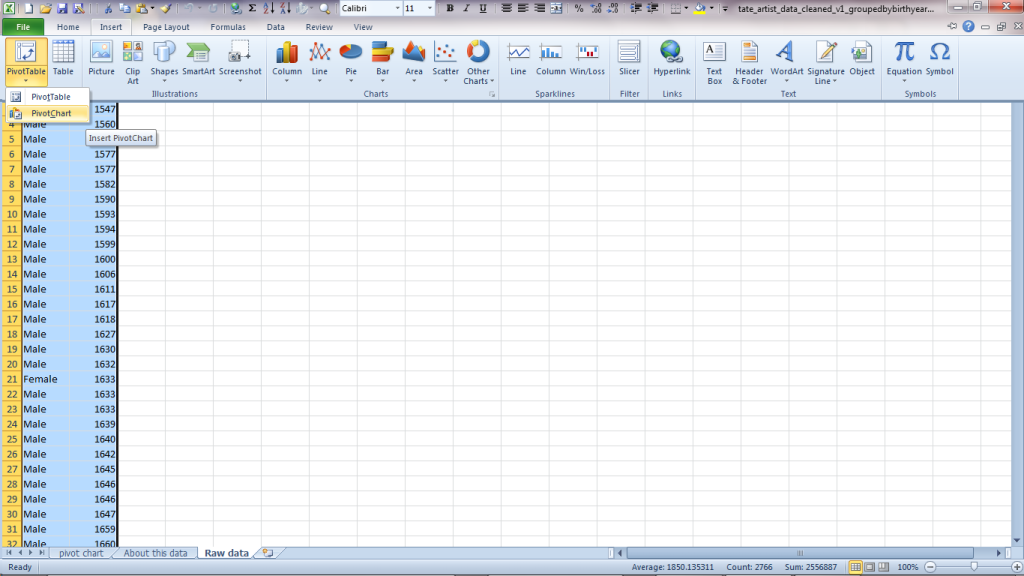The image size is (1024, 576).
Task: Toggle underline formatting in quick toolbar
Action: (484, 8)
